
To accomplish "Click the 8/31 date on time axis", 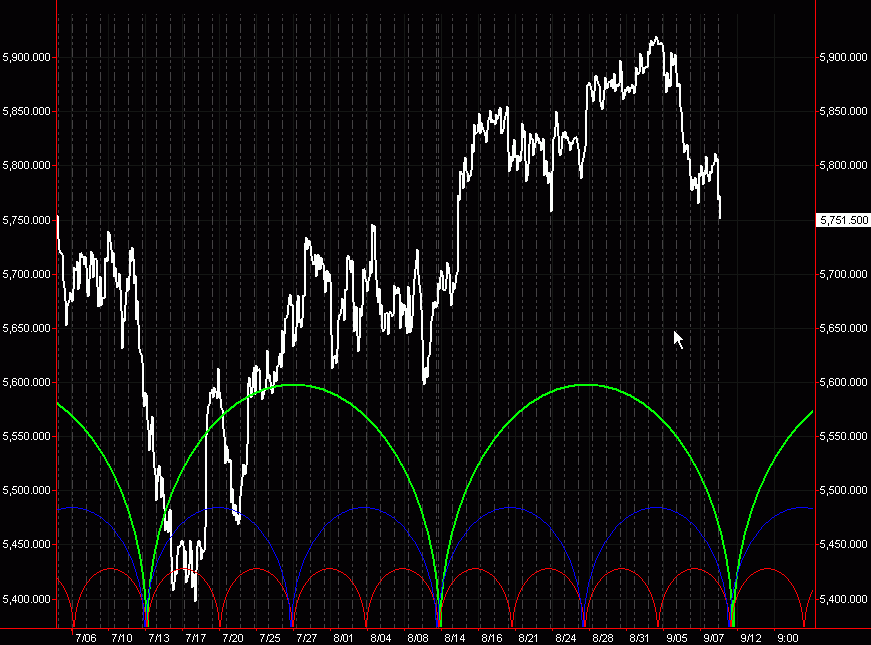I will pyautogui.click(x=639, y=638).
